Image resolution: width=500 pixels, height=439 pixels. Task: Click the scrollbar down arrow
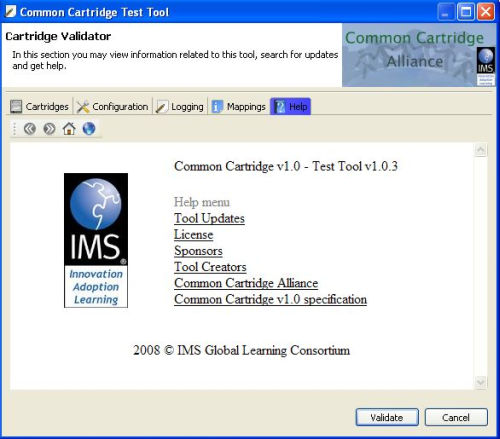[480, 382]
